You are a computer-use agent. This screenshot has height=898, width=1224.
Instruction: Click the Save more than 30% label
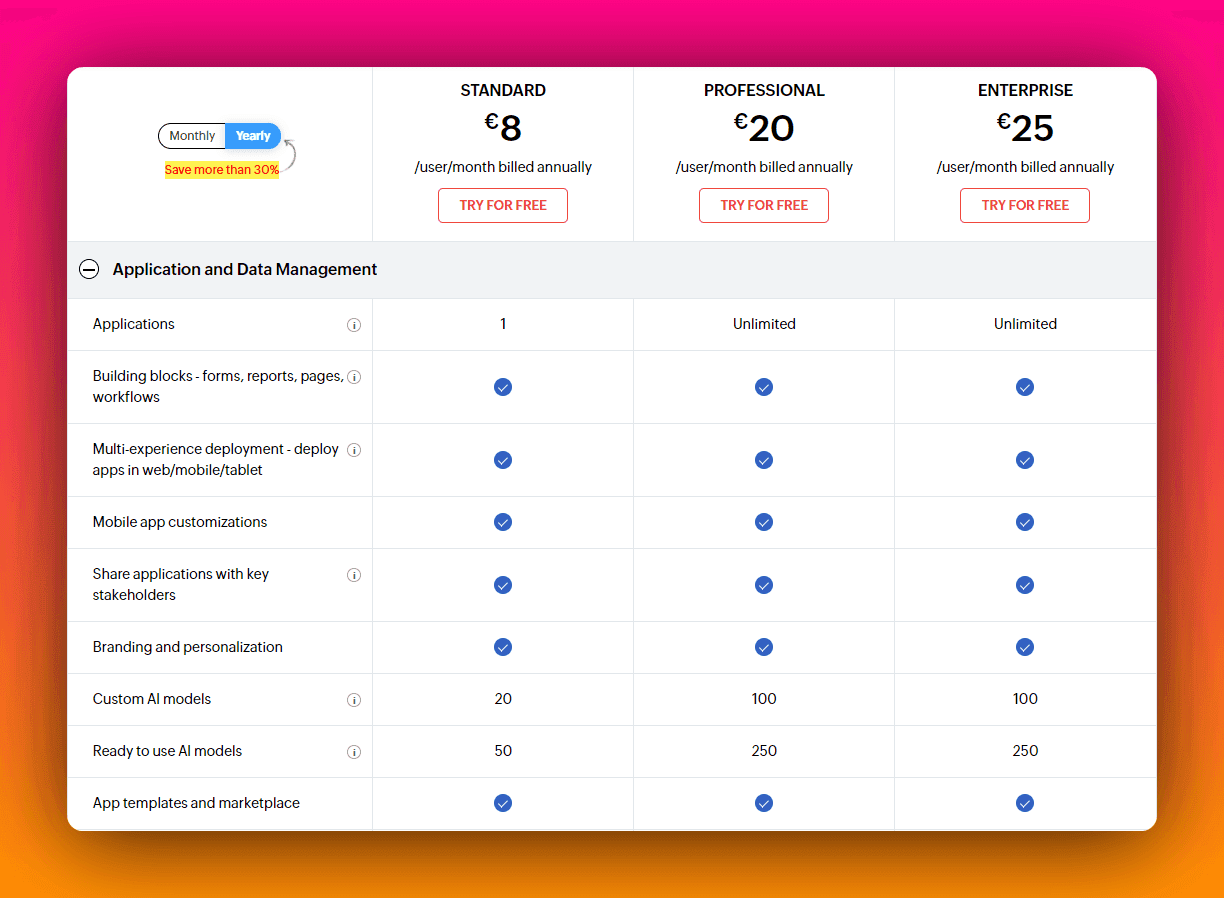[x=222, y=170]
